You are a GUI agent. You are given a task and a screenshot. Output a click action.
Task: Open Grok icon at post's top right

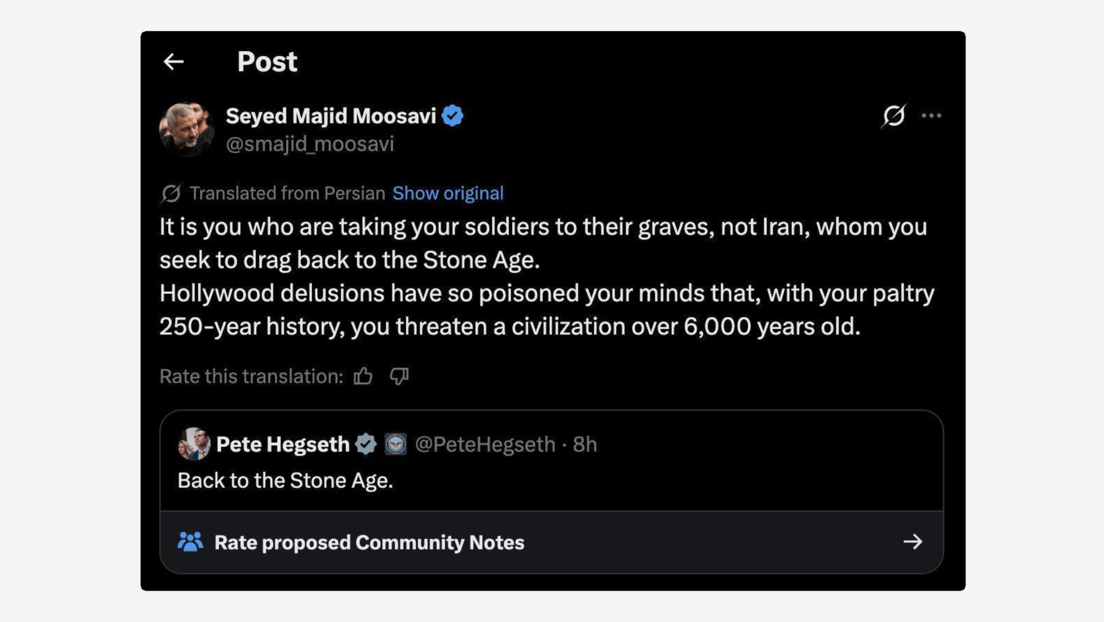(894, 116)
